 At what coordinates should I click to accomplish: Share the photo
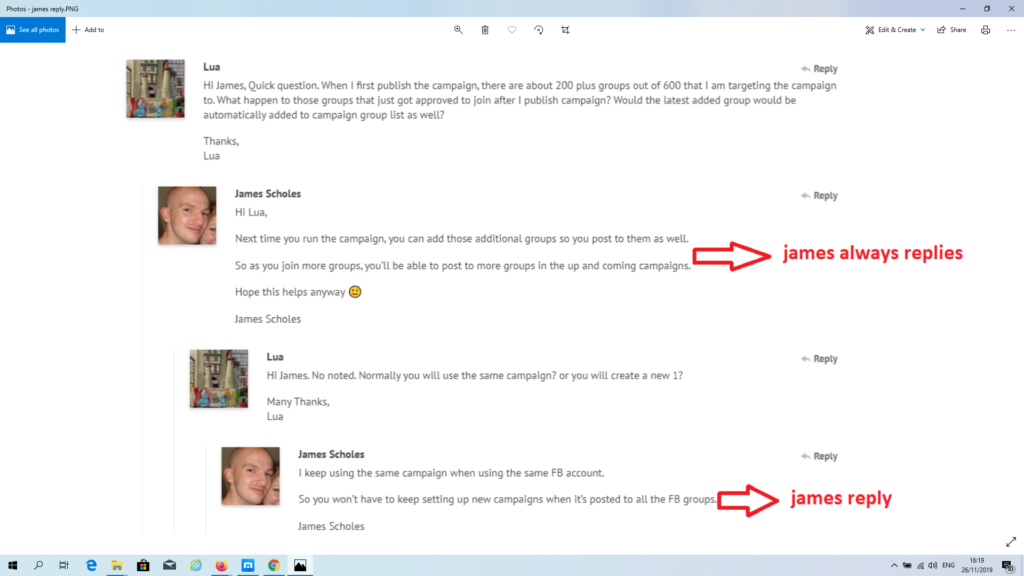(952, 30)
